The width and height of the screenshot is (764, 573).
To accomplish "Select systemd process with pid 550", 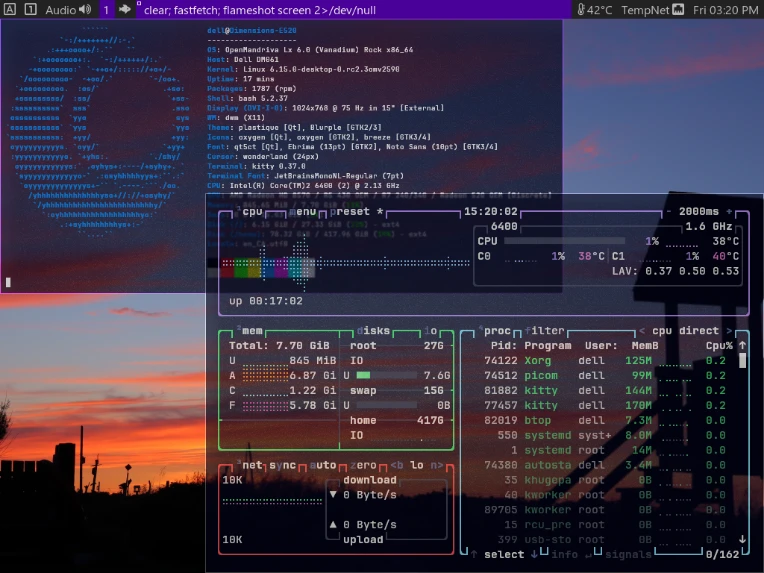I will tap(605, 435).
